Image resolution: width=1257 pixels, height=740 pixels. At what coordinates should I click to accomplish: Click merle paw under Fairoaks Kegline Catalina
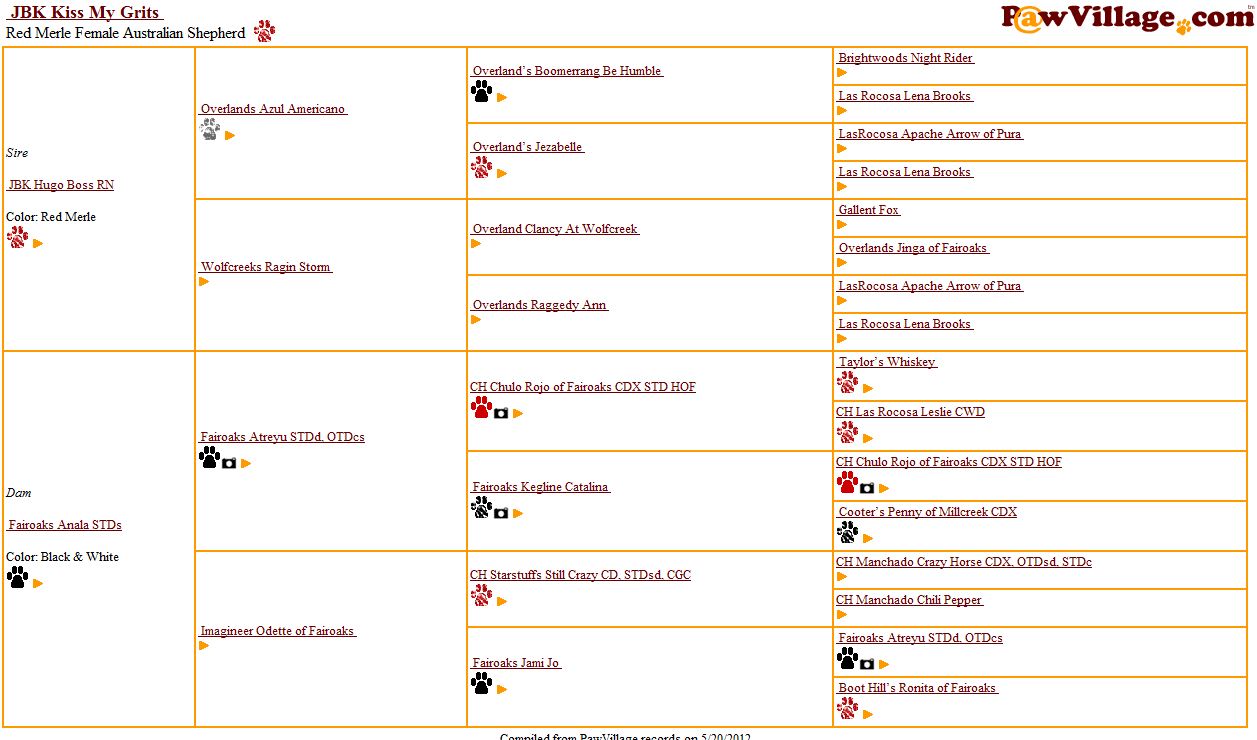pyautogui.click(x=481, y=507)
